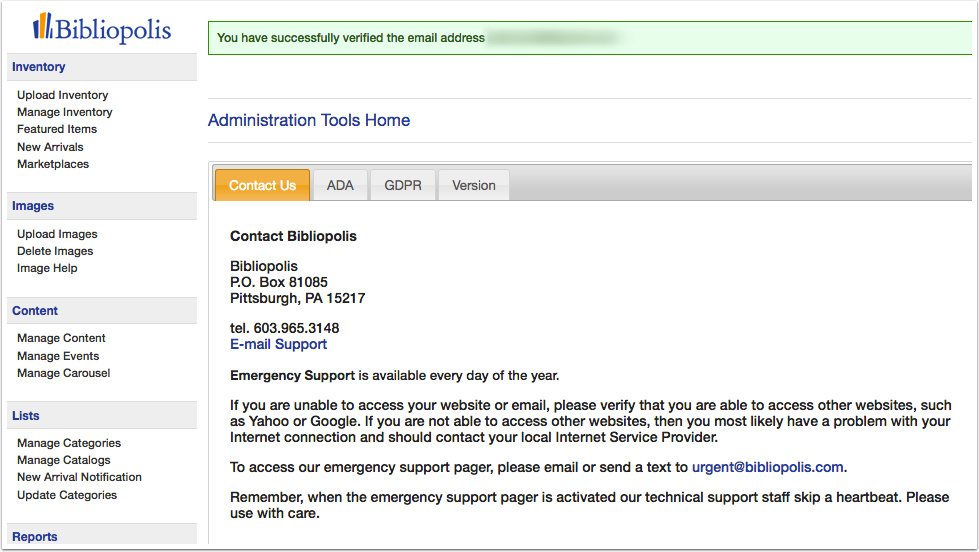Click the Bibliopolis logo
The height and width of the screenshot is (552, 979).
click(102, 29)
